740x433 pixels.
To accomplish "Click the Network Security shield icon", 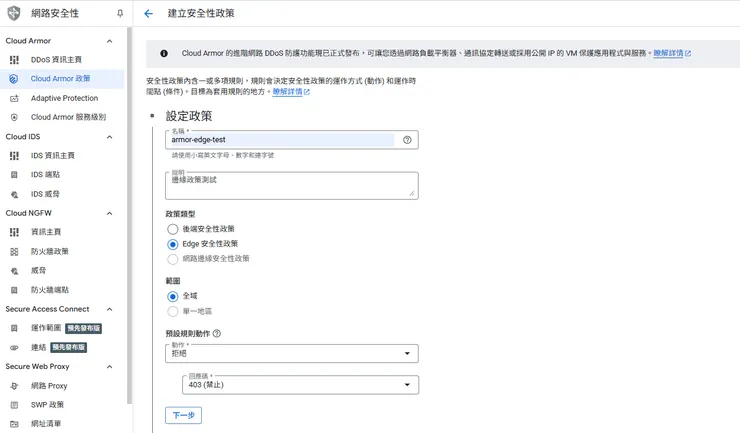I will tap(14, 13).
